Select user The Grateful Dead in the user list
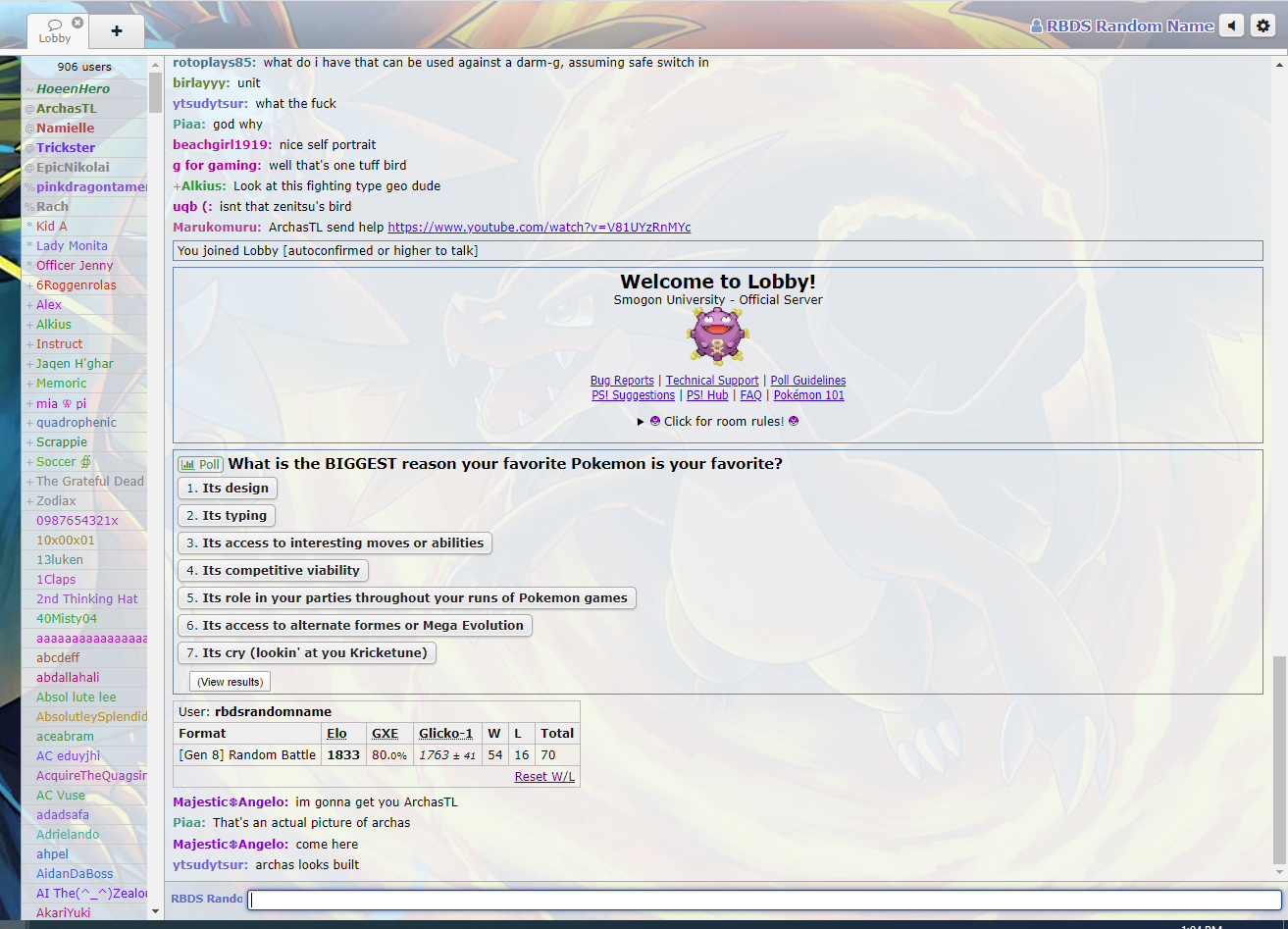The height and width of the screenshot is (929, 1288). [x=84, y=482]
